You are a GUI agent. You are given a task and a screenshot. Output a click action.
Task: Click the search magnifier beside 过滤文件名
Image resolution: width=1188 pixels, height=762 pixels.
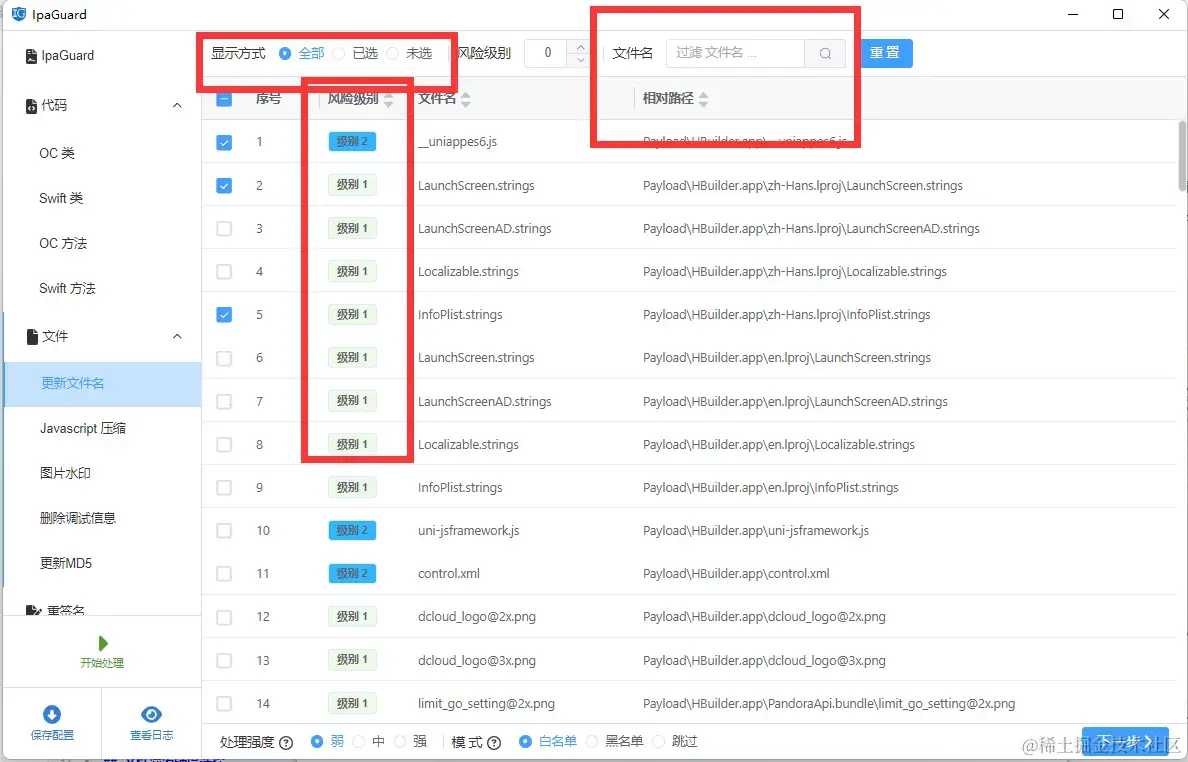click(x=824, y=52)
